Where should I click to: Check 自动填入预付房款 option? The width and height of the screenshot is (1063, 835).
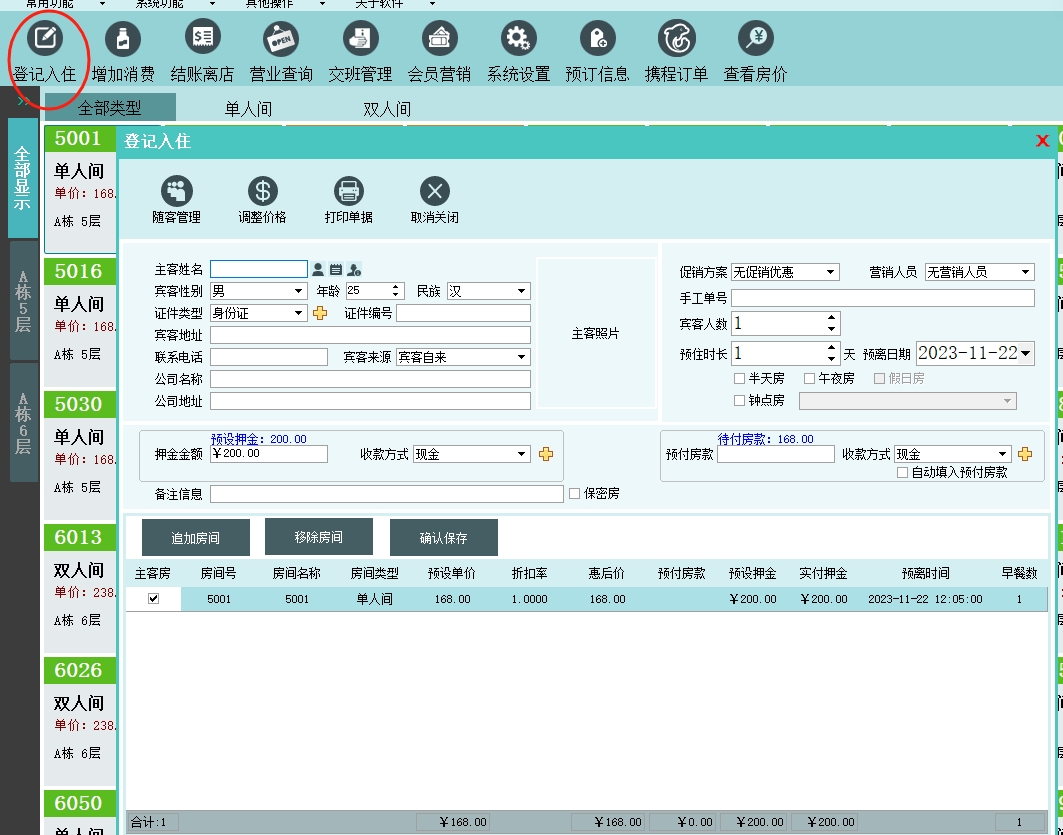coord(903,473)
